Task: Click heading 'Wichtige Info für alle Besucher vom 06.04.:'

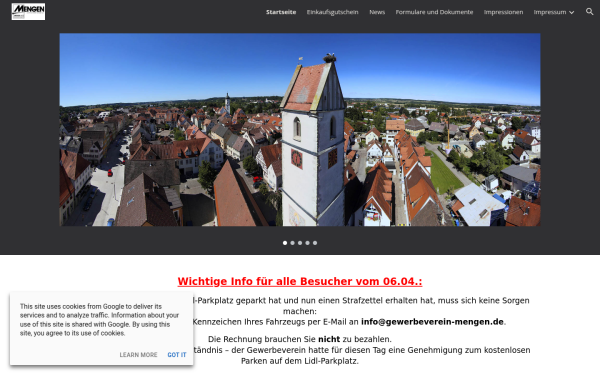Action: (300, 282)
